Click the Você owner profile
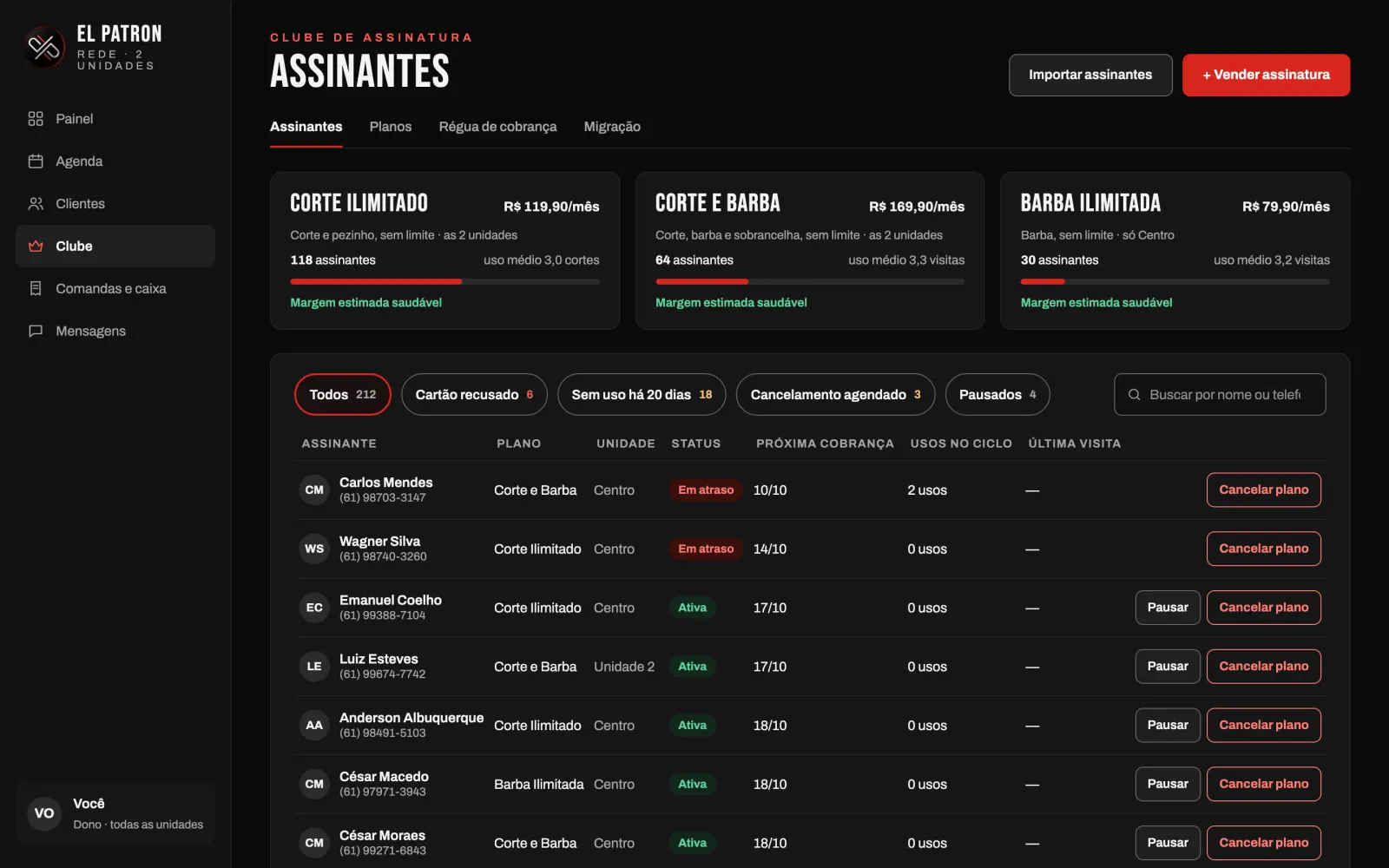Image resolution: width=1389 pixels, height=868 pixels. point(115,813)
